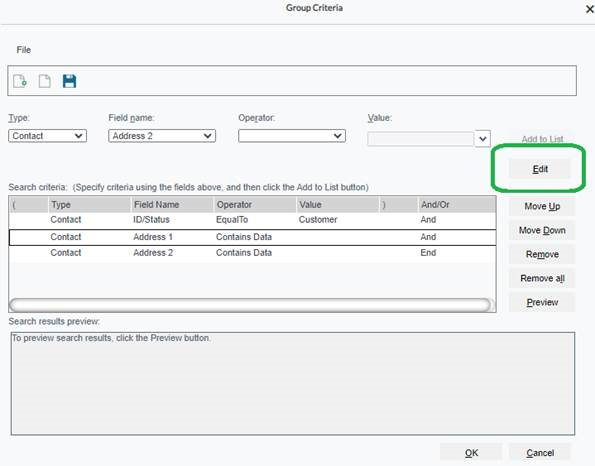Select the ID/Status field name cell
Screen dimensions: 595x466
pos(151,220)
